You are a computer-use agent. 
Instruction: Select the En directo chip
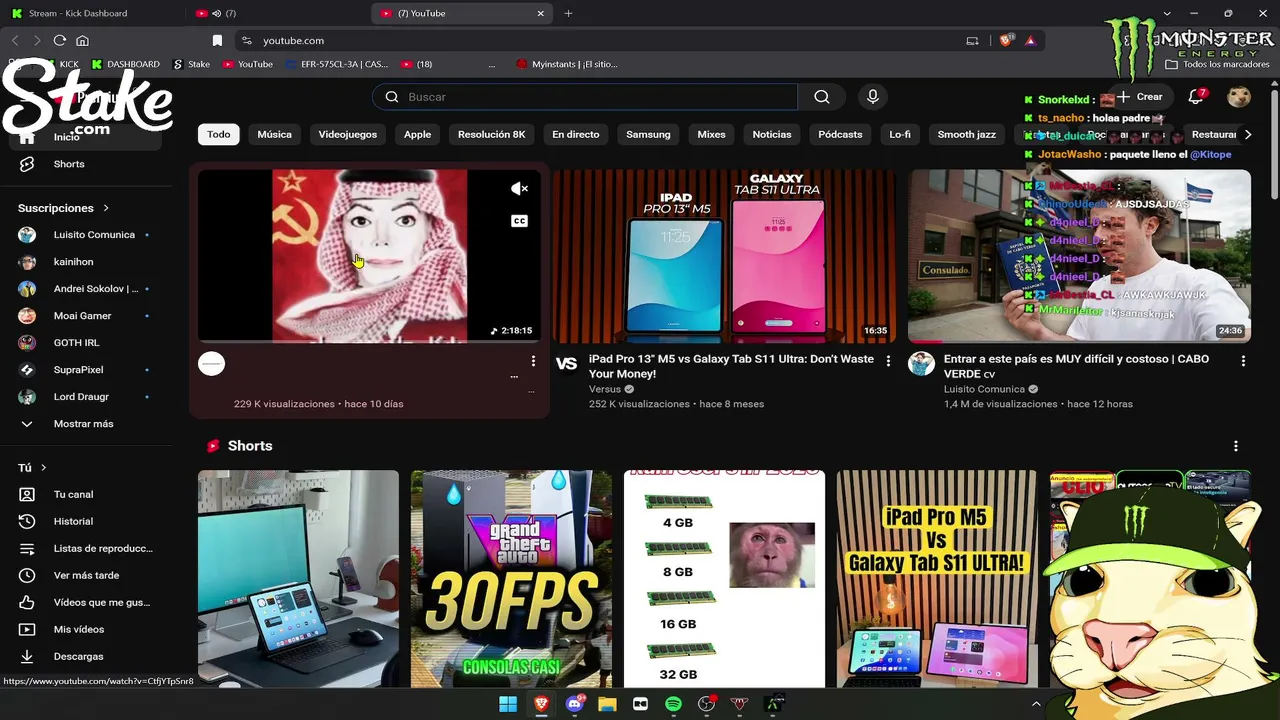point(576,134)
